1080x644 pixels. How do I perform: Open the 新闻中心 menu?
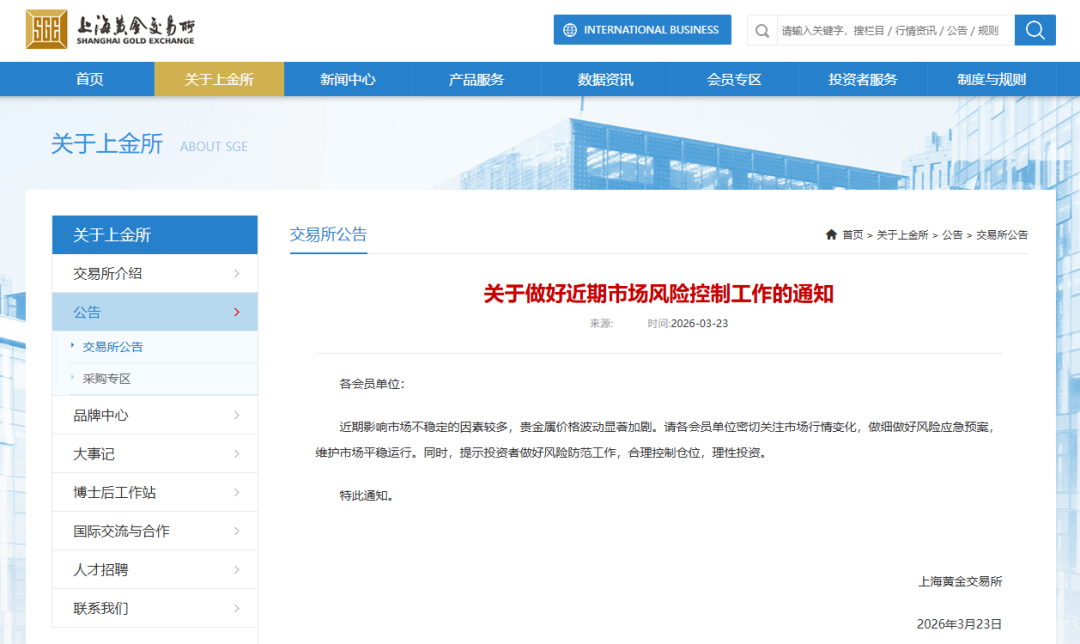[349, 79]
